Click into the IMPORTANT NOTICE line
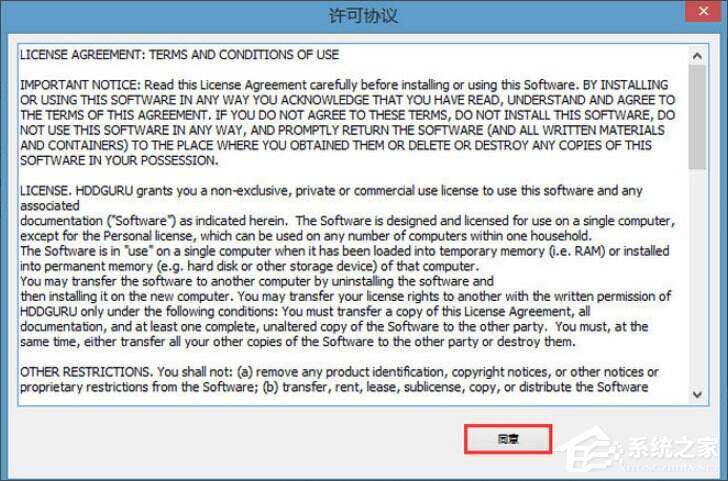Screen dimensions: 728x481 [344, 85]
